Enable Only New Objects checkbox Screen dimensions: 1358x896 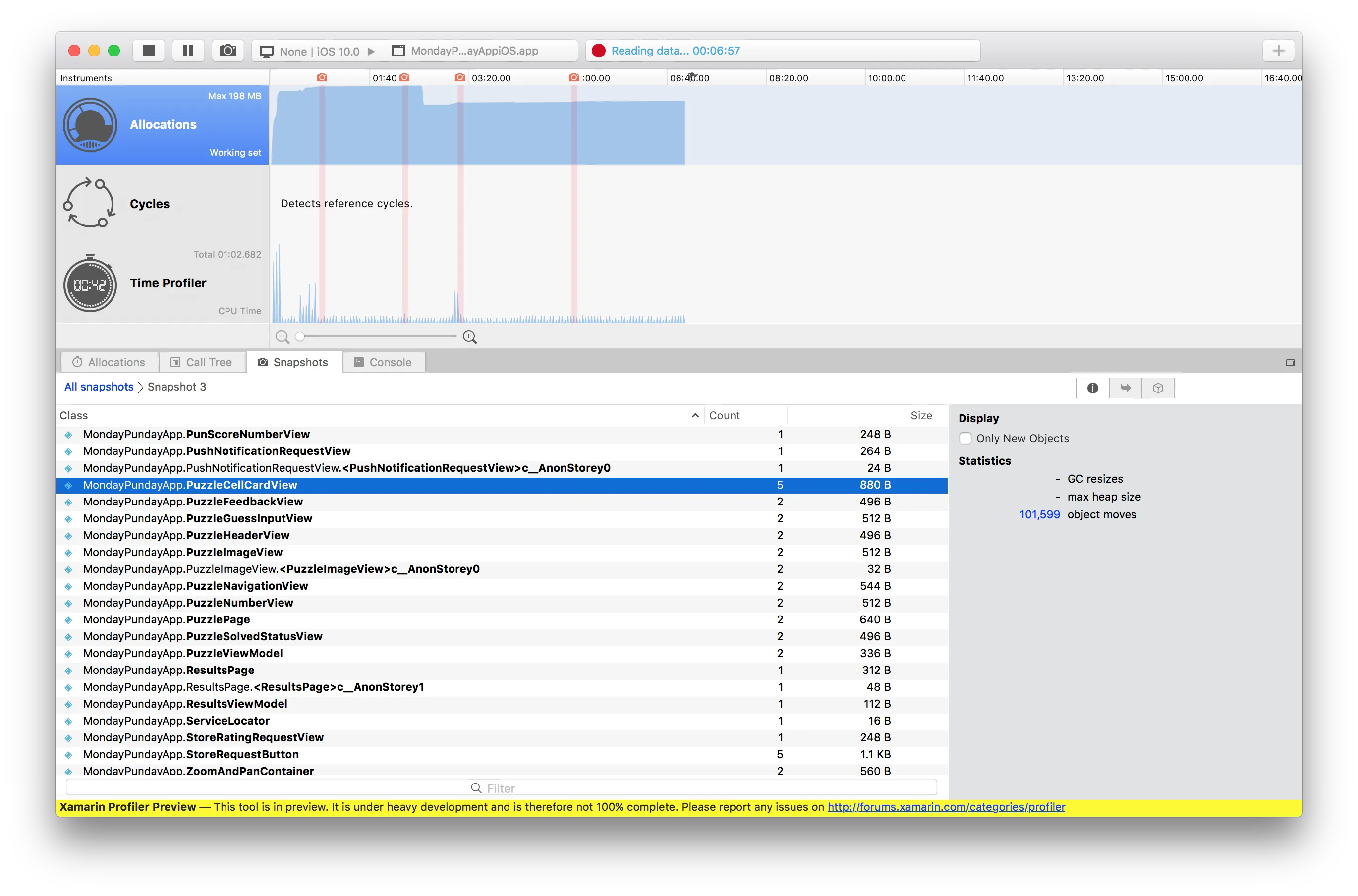[965, 438]
